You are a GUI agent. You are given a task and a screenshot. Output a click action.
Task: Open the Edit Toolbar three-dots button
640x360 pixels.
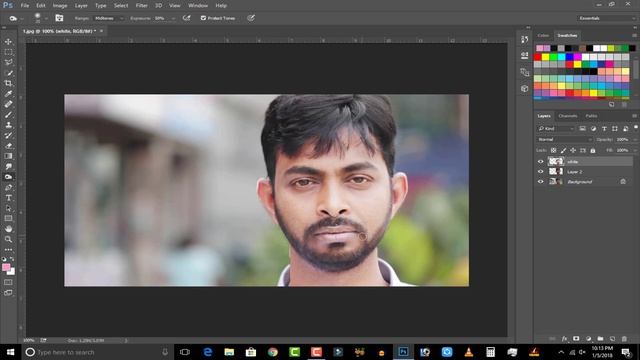coord(8,249)
